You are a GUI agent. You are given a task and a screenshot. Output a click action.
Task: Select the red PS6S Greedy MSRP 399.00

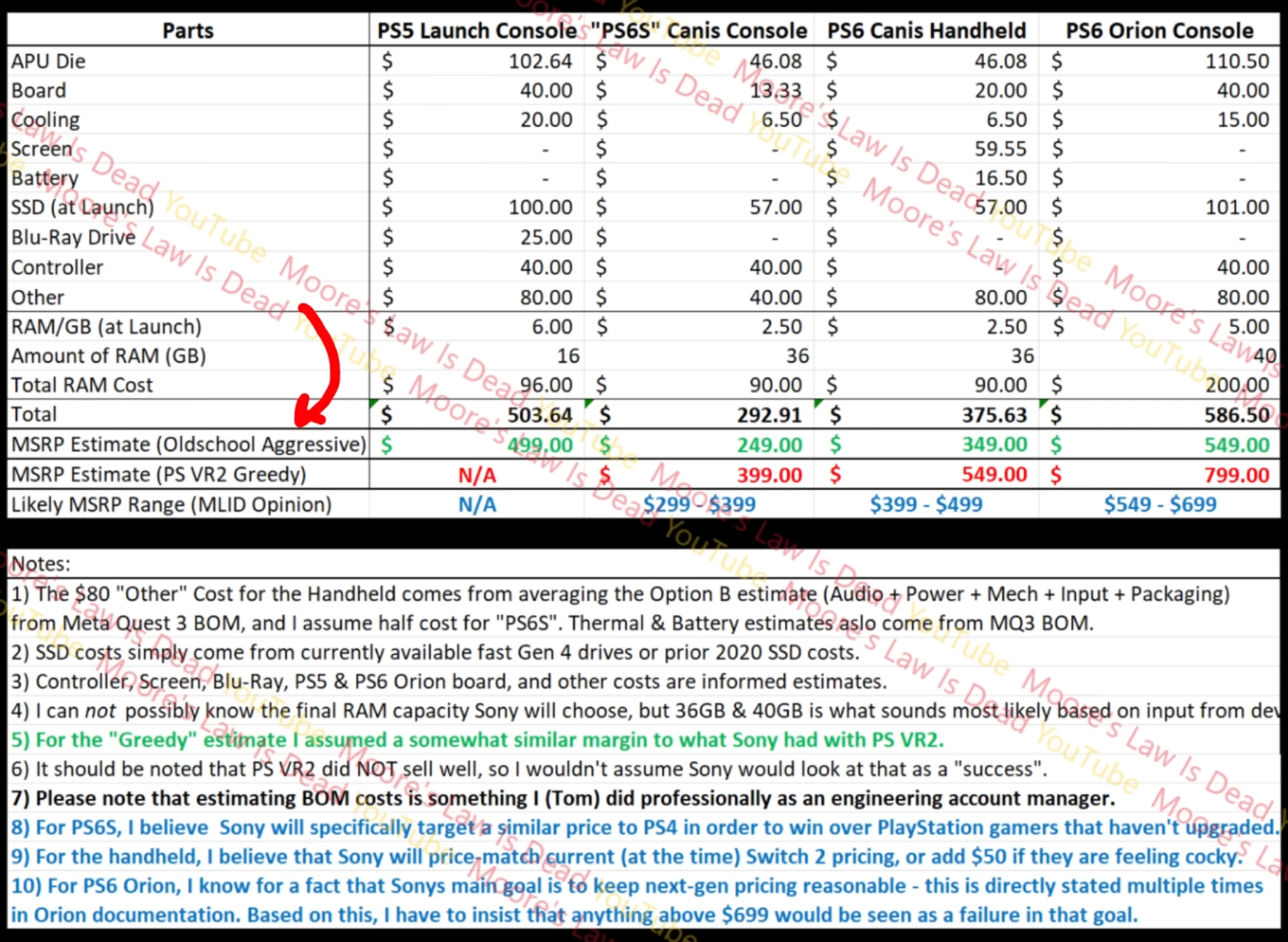(x=770, y=474)
